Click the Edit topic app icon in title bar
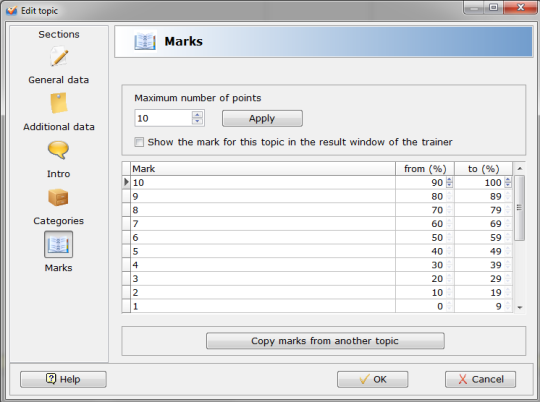Image resolution: width=540 pixels, height=402 pixels. [11, 10]
